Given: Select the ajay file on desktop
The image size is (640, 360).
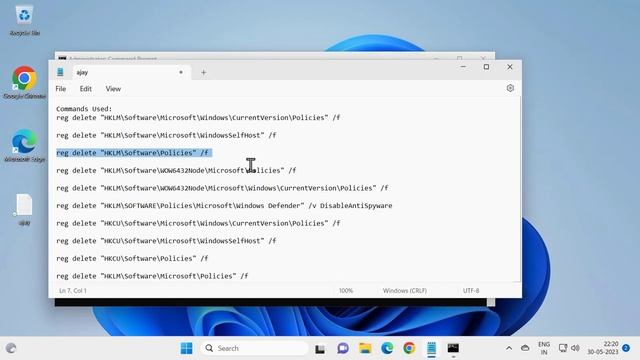Looking at the screenshot, I should (24, 209).
